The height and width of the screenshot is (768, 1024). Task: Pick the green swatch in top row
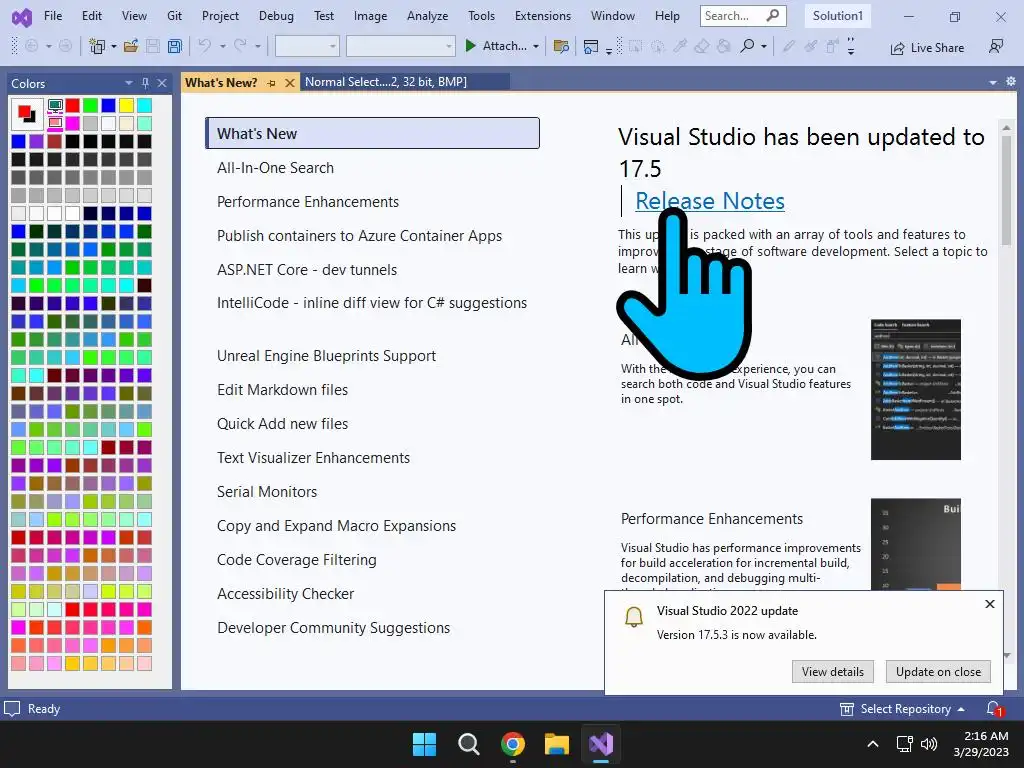(x=90, y=105)
